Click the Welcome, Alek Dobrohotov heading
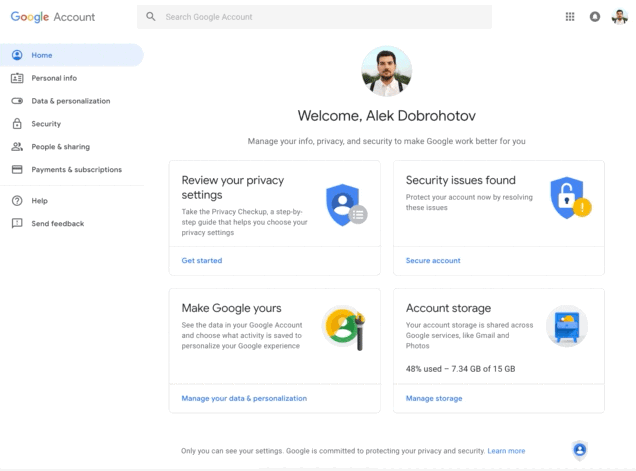 pyautogui.click(x=387, y=116)
